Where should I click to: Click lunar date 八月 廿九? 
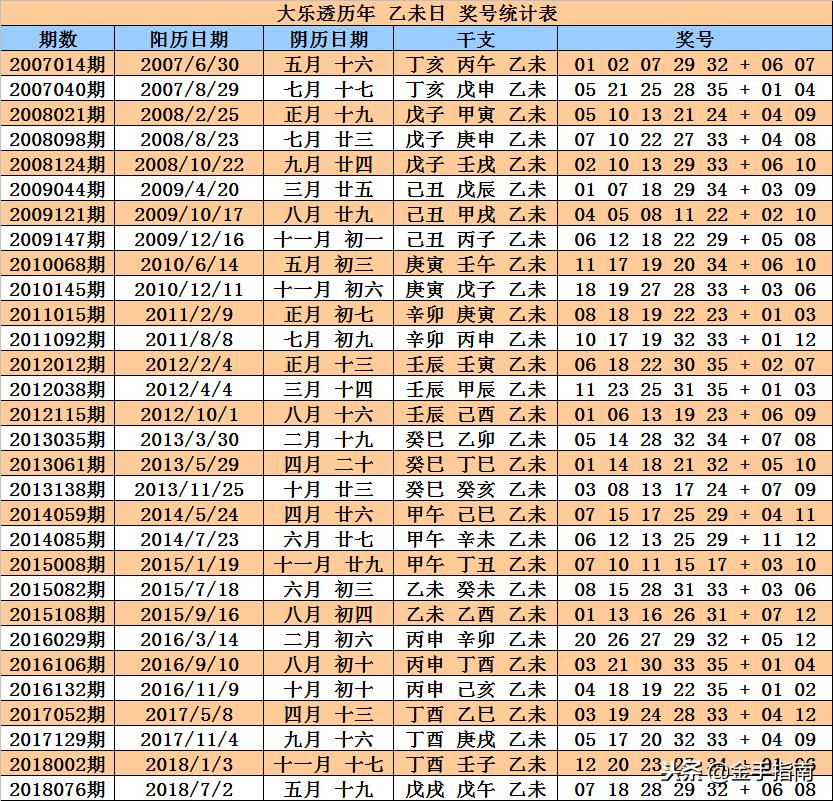pyautogui.click(x=328, y=214)
